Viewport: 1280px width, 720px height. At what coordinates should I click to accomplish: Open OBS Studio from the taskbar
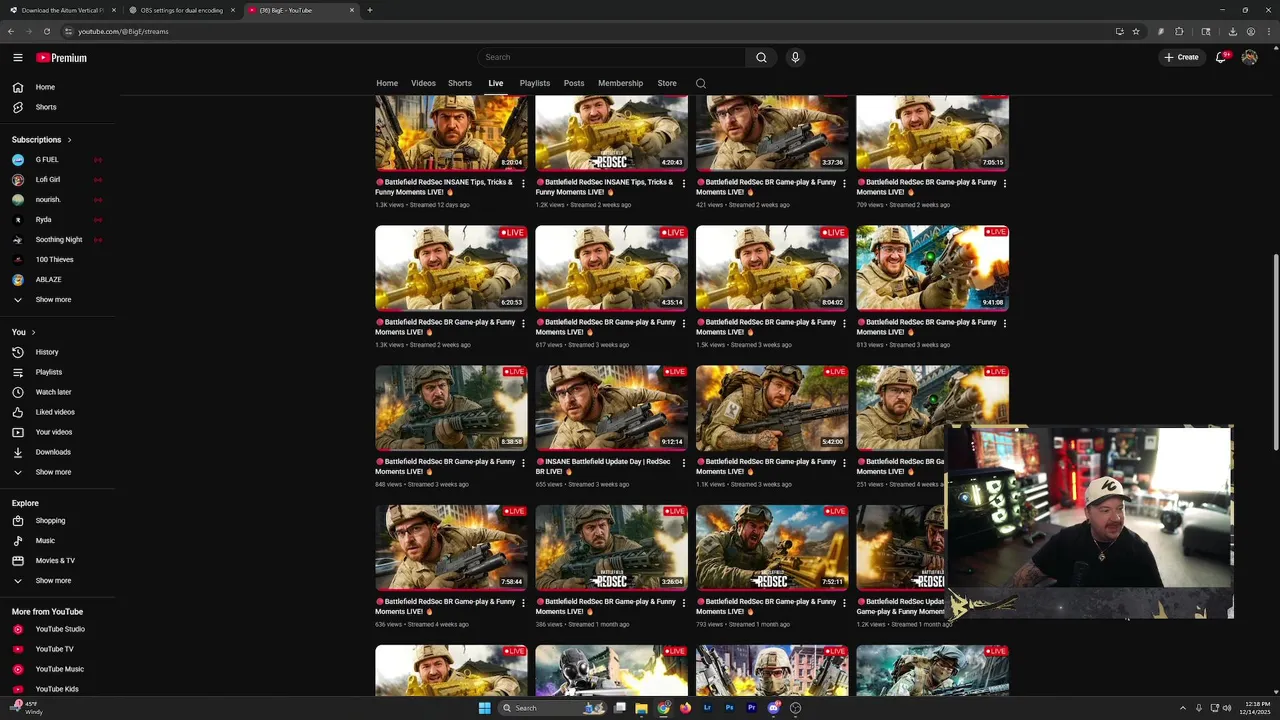(795, 708)
